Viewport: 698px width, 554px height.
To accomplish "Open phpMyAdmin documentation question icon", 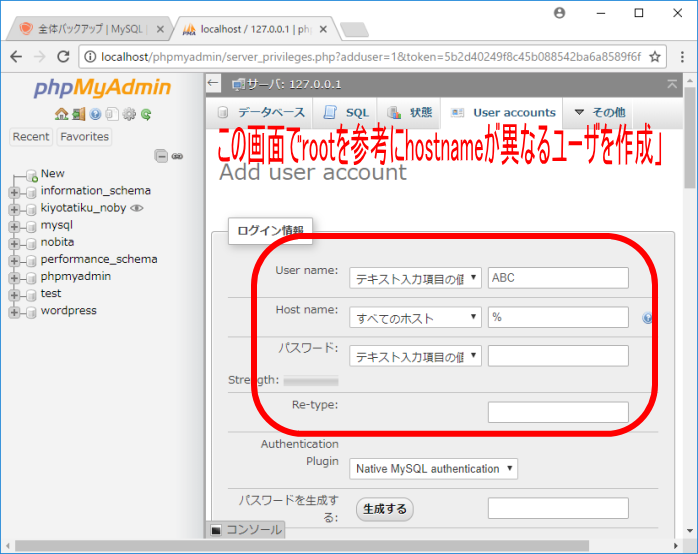I will (95, 114).
